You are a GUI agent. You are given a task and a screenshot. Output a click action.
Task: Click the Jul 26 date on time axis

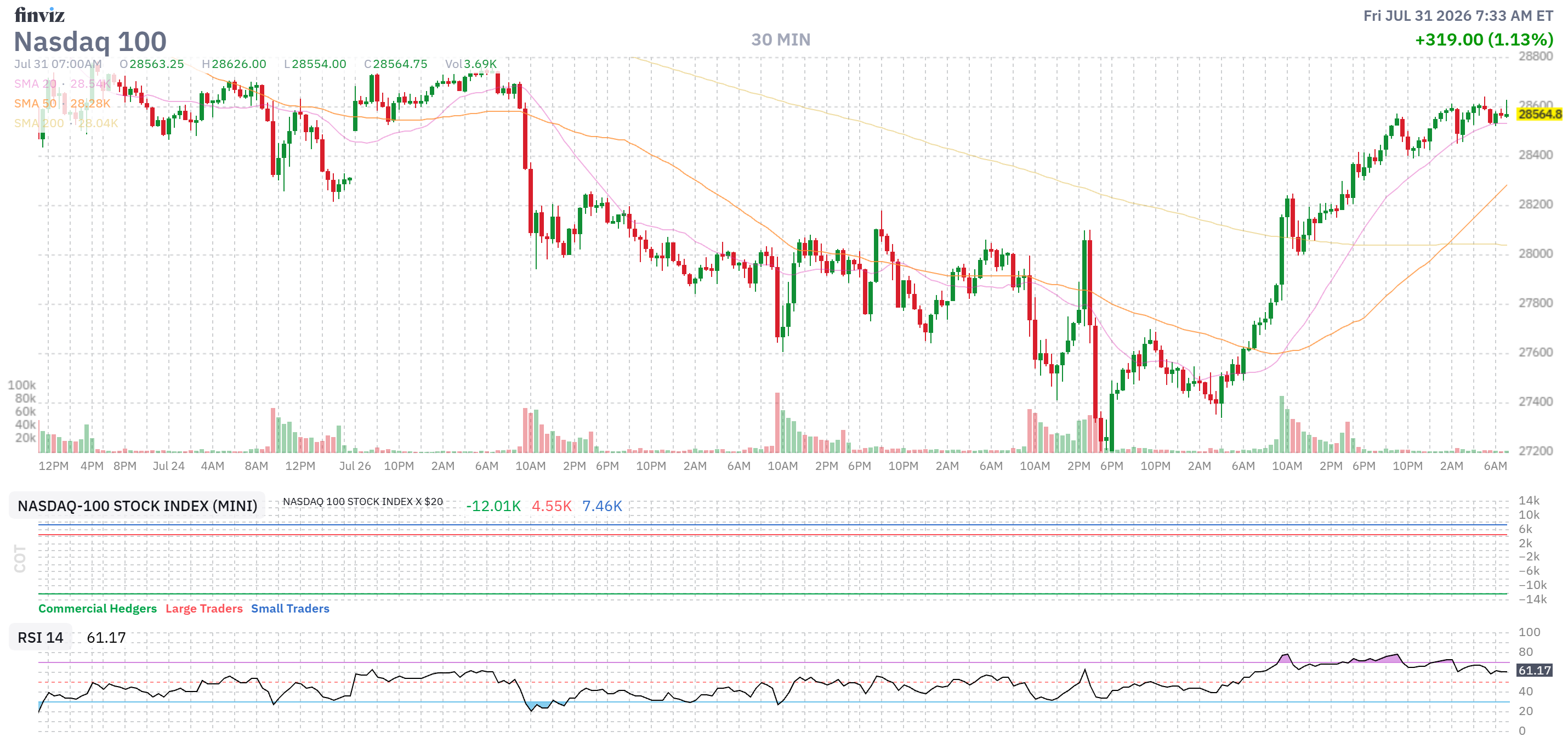tap(355, 466)
